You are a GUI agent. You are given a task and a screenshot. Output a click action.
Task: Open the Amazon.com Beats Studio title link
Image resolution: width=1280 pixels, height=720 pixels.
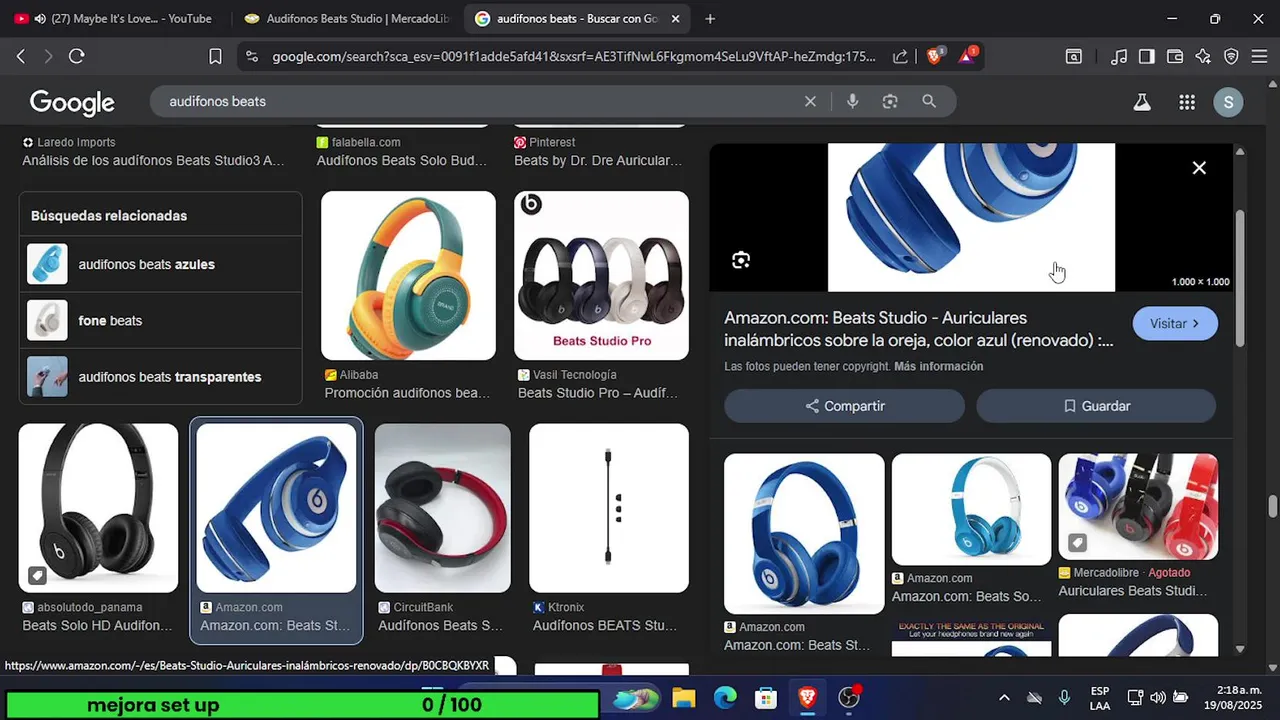918,329
